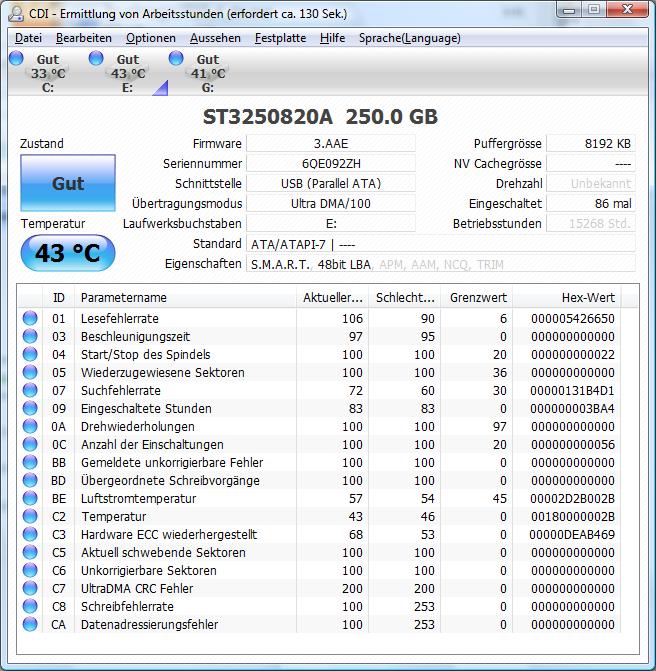656x671 pixels.
Task: Click the Firmware field 3.AAE
Action: click(x=331, y=143)
